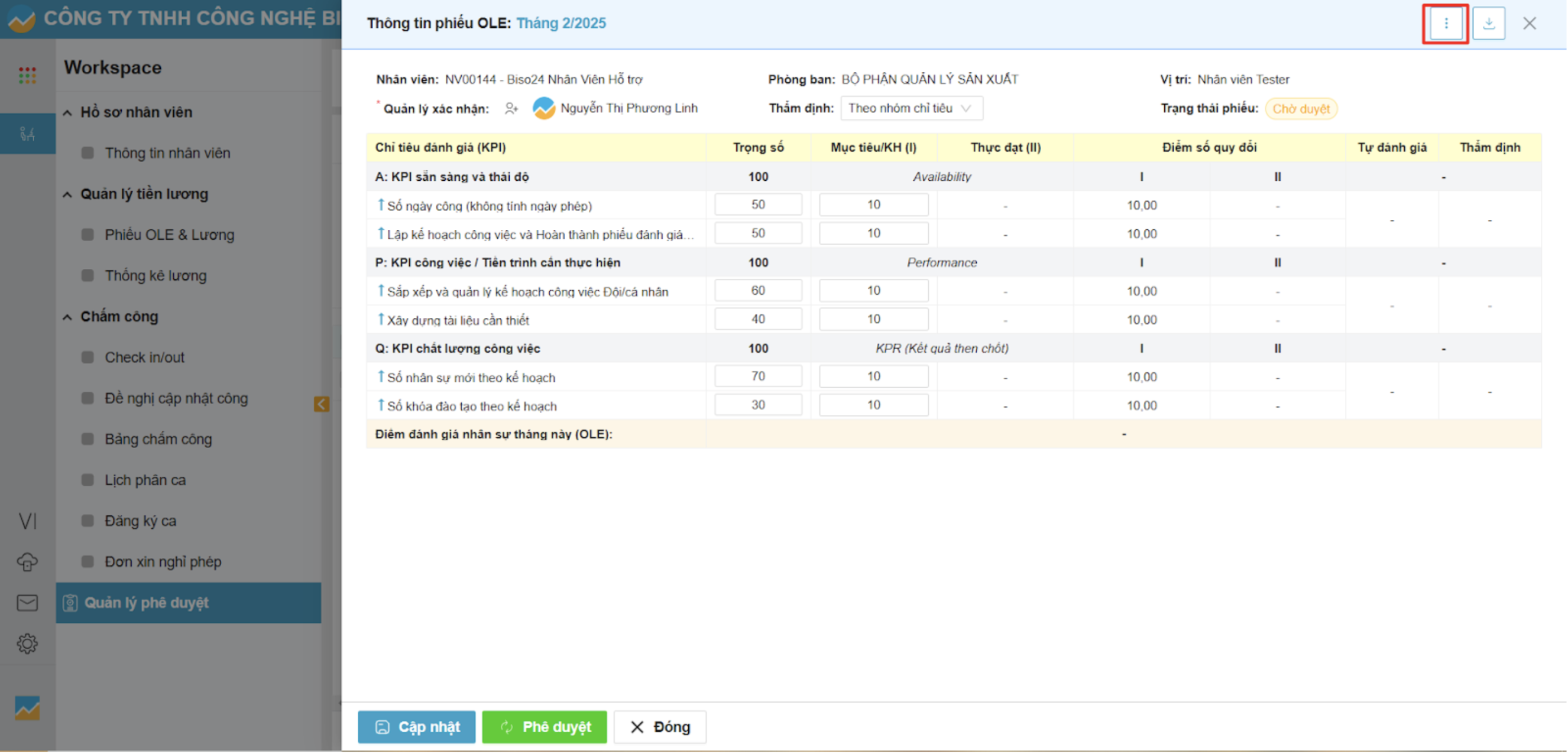
Task: Collapse the Hồ sơ nhân viên section
Action: [x=67, y=113]
